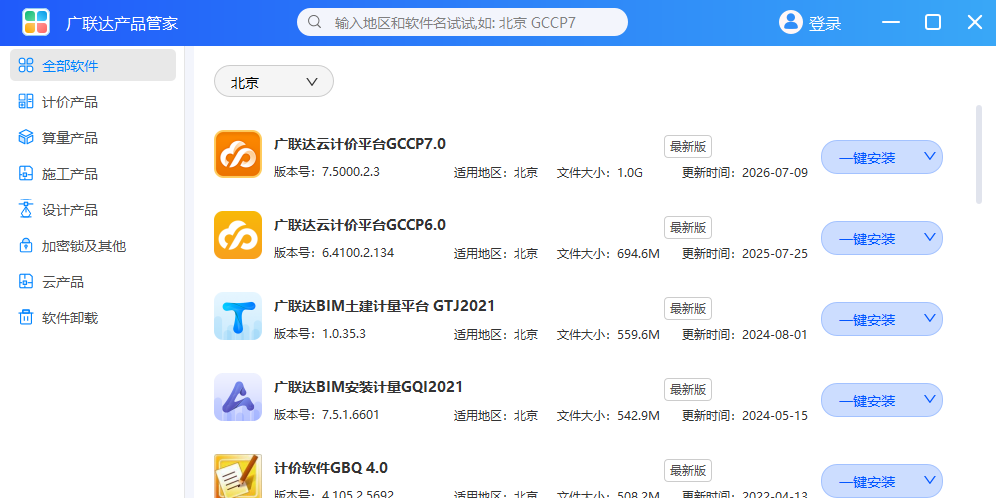The image size is (996, 498).
Task: Click the vertical scrollbar of software list
Action: 979,154
